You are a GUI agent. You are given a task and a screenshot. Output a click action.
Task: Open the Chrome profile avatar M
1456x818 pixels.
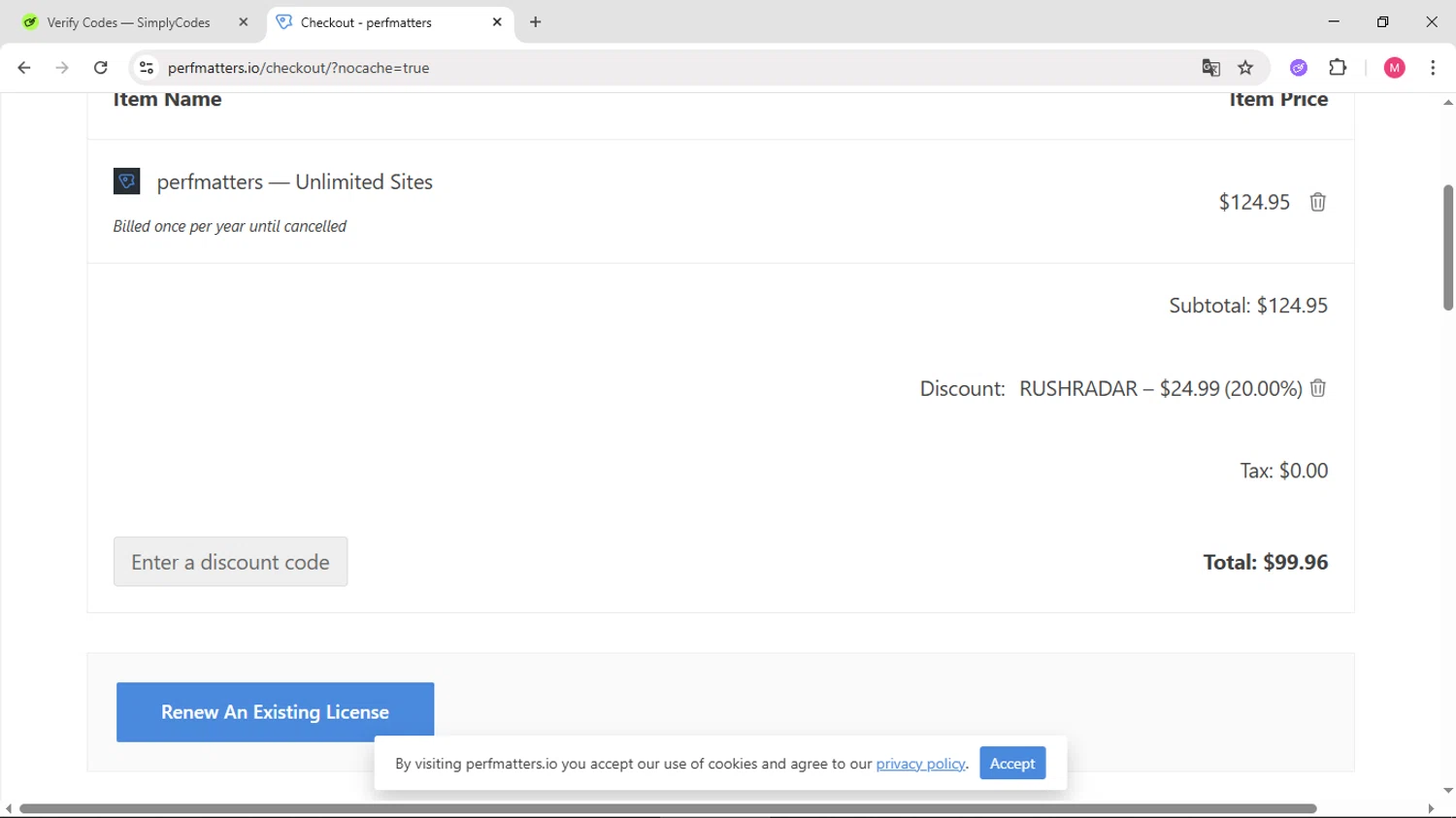coord(1395,68)
